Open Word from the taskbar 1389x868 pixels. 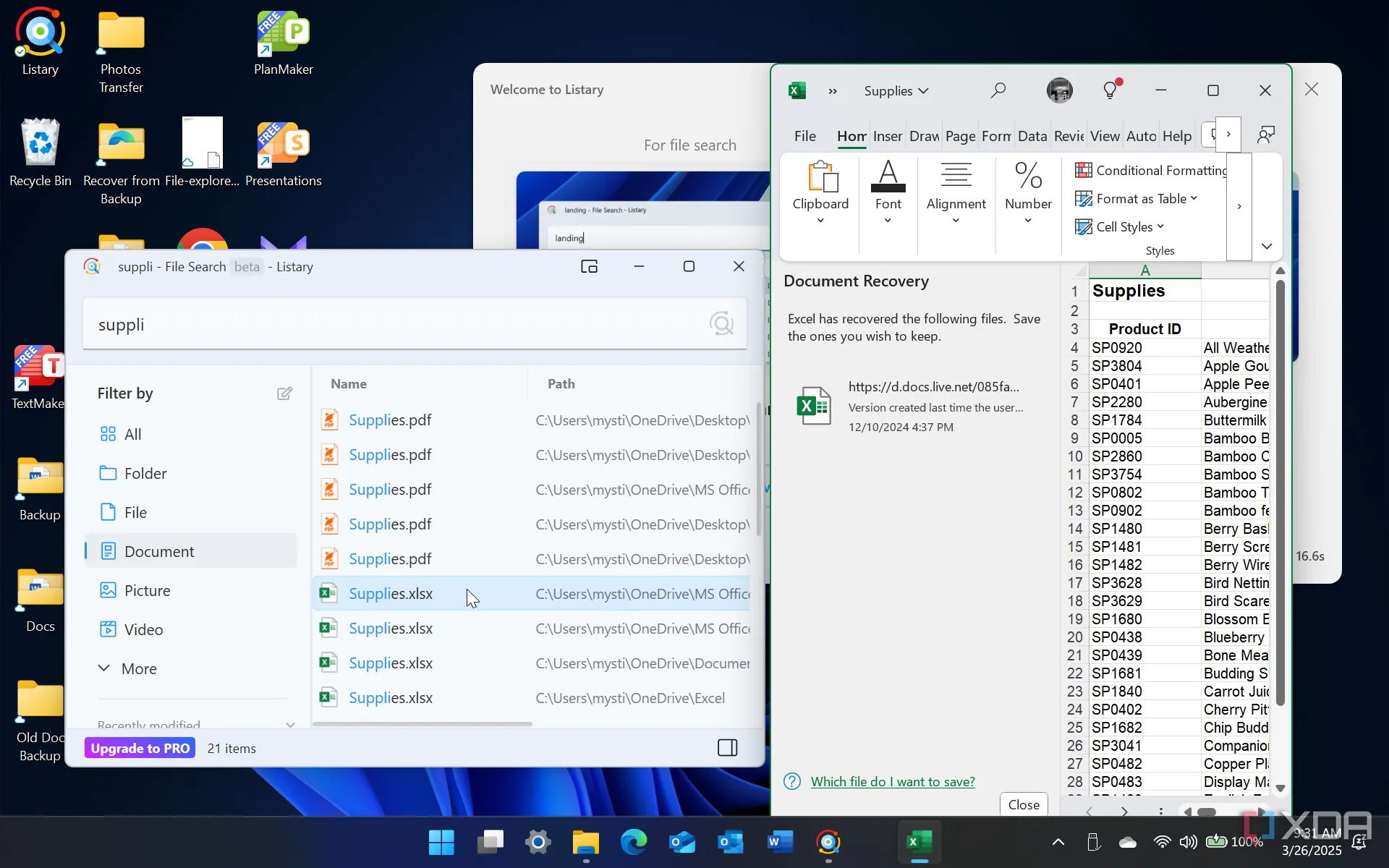coord(780,842)
